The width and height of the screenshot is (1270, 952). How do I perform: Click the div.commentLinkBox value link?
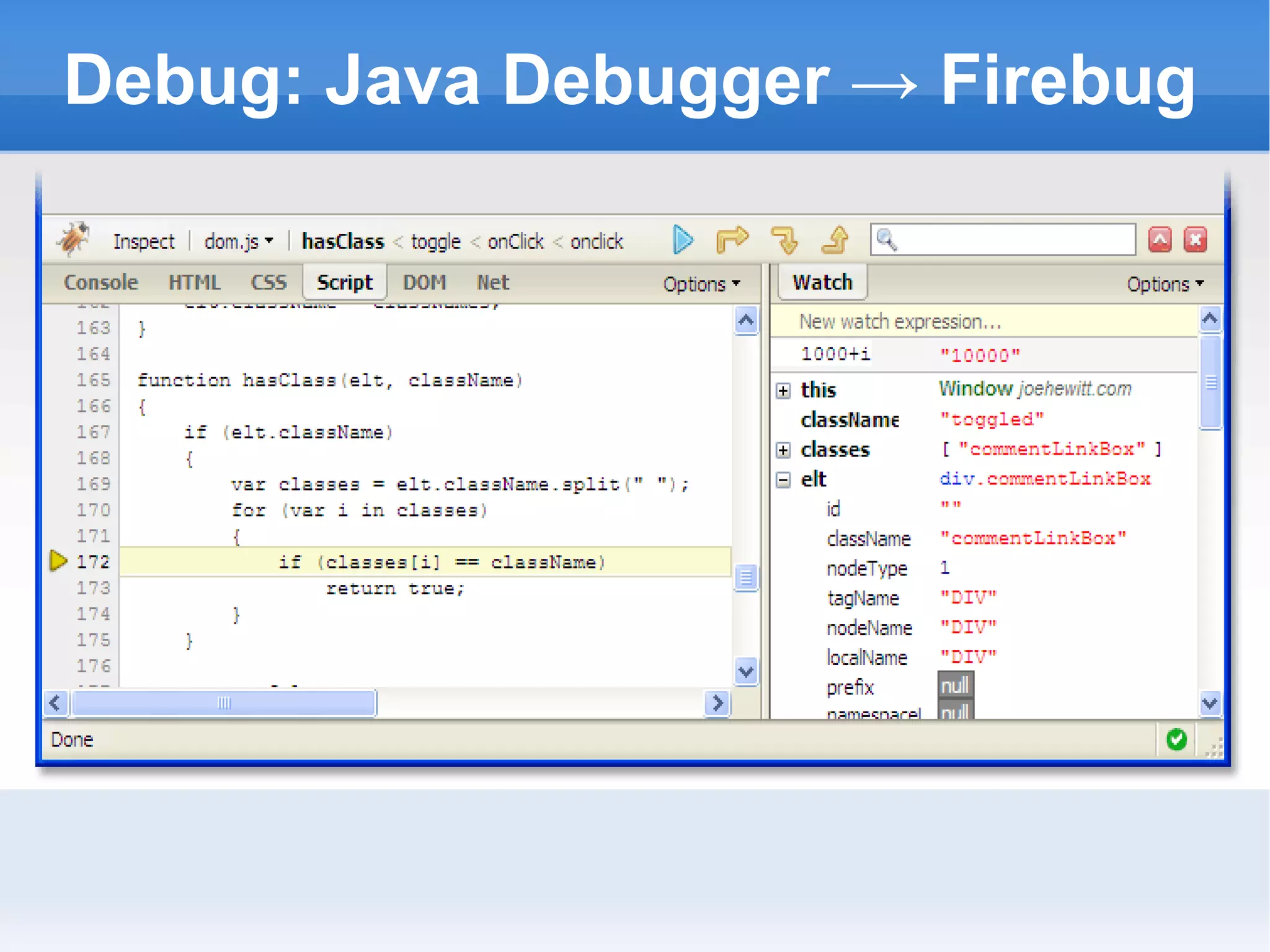point(1045,479)
